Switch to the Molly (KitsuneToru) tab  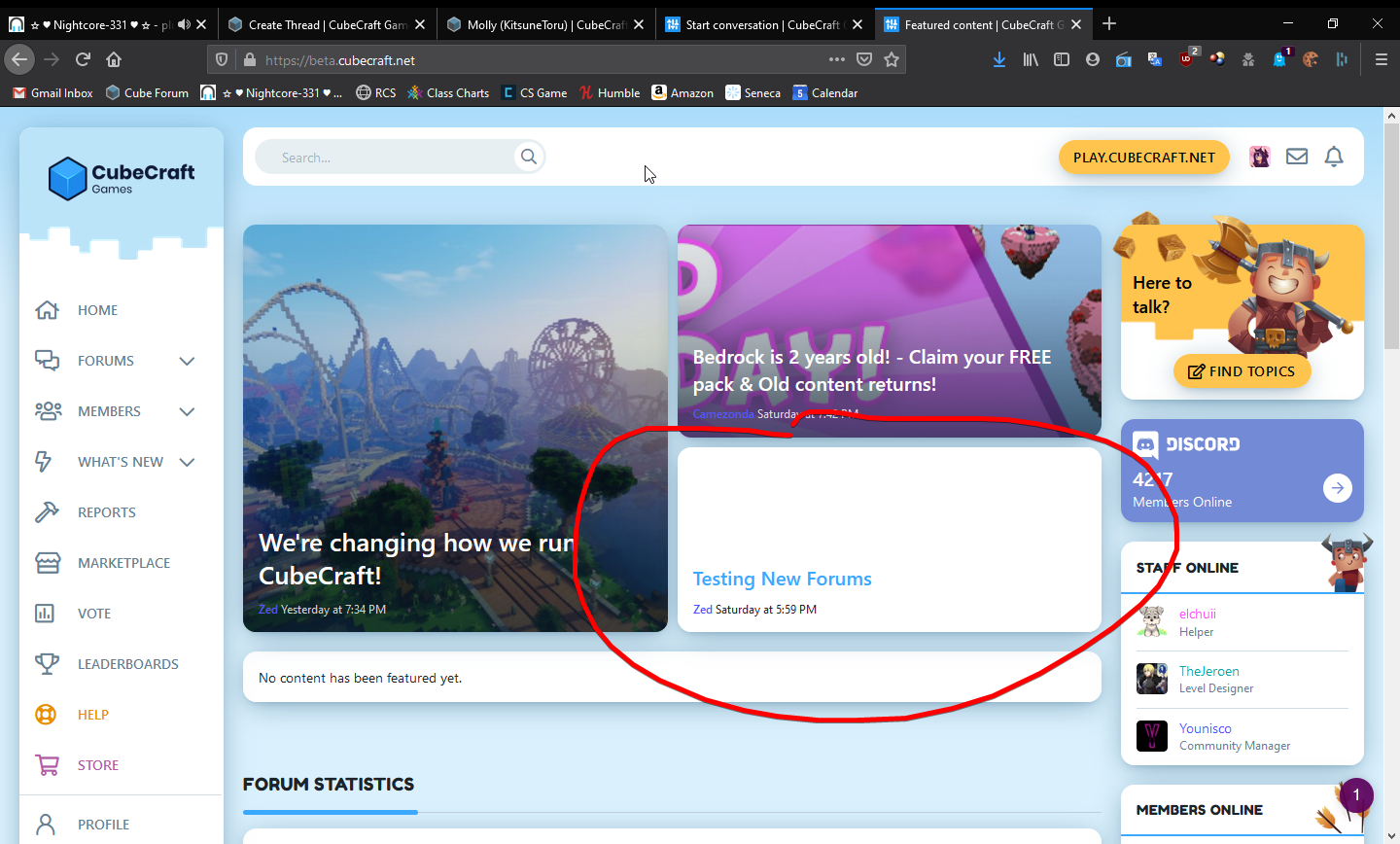pyautogui.click(x=545, y=24)
